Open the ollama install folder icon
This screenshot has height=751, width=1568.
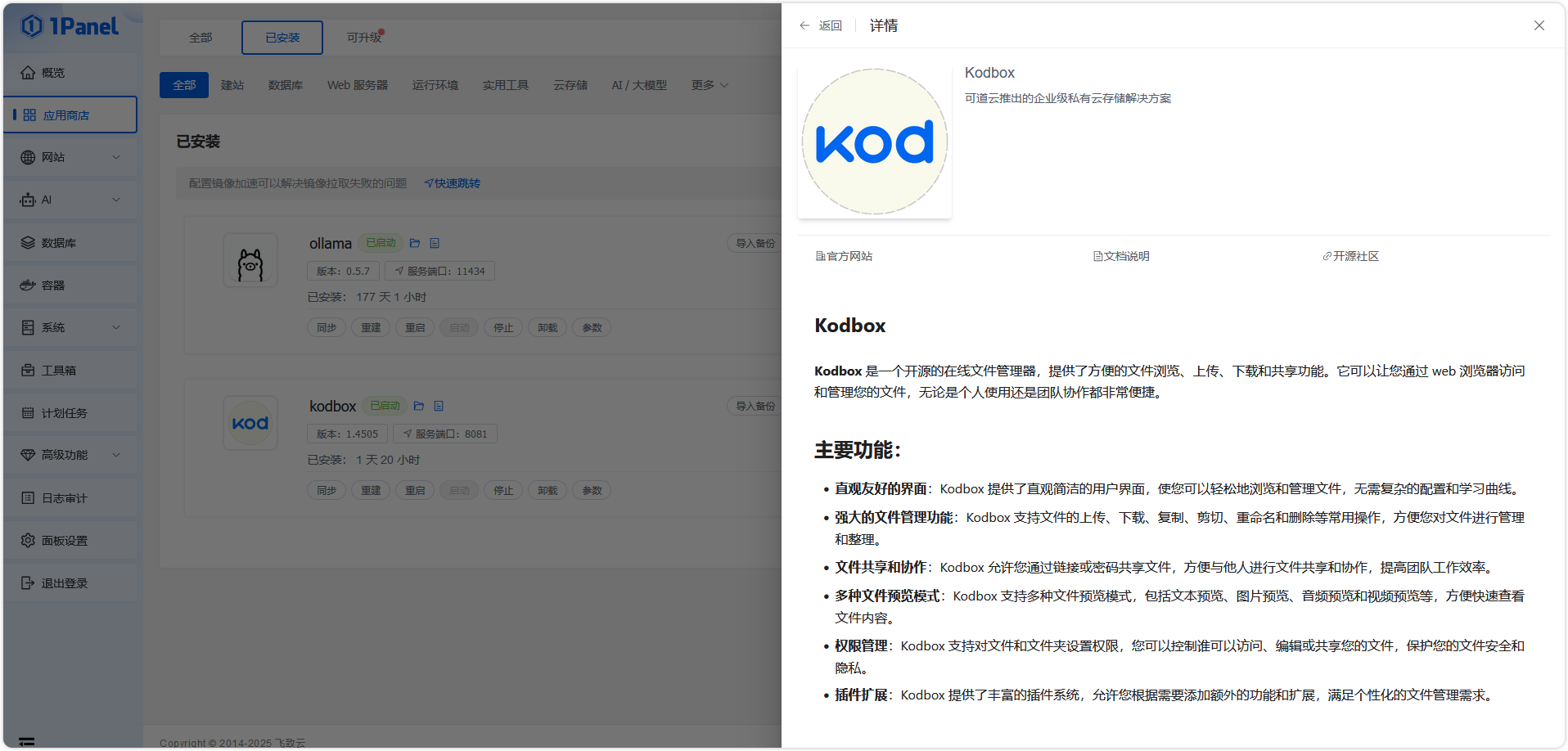coord(415,243)
